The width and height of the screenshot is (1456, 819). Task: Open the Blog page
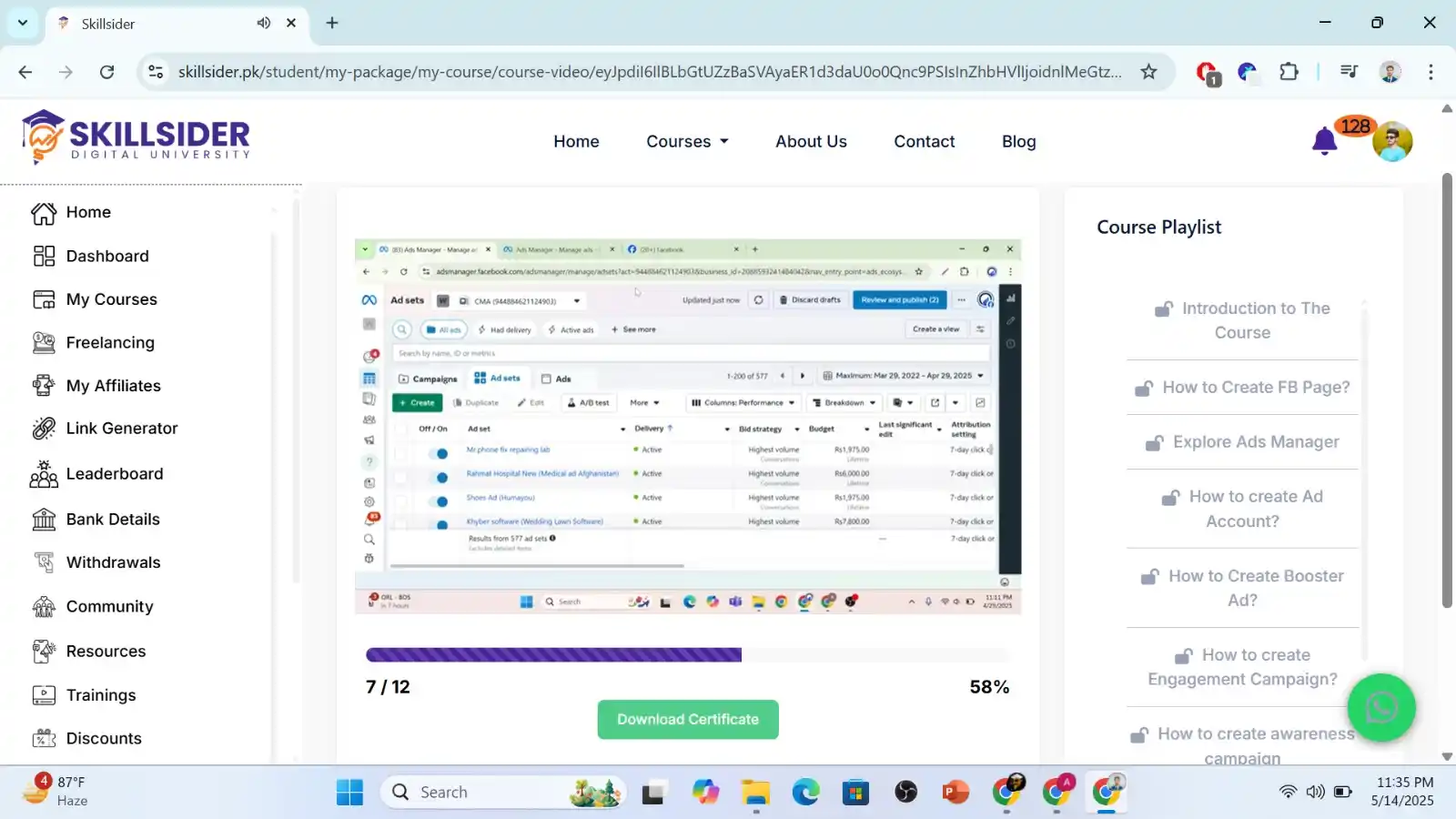tap(1018, 141)
